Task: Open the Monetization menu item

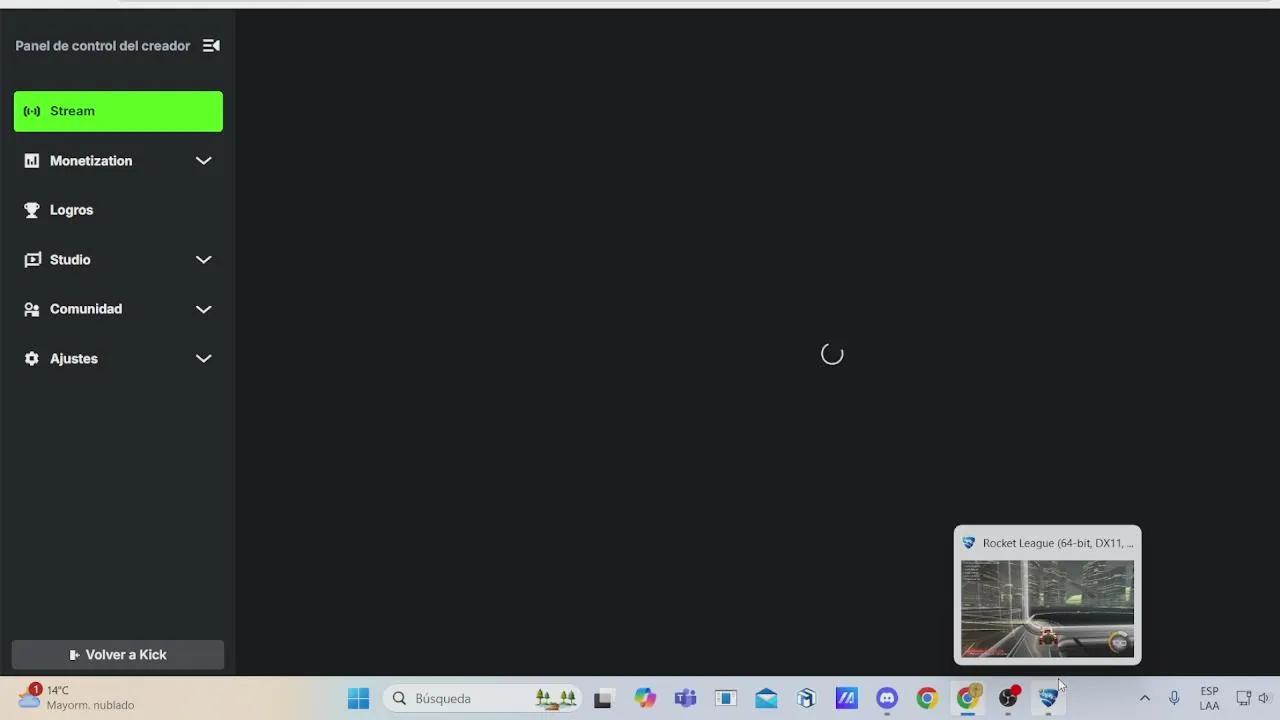Action: coord(118,160)
